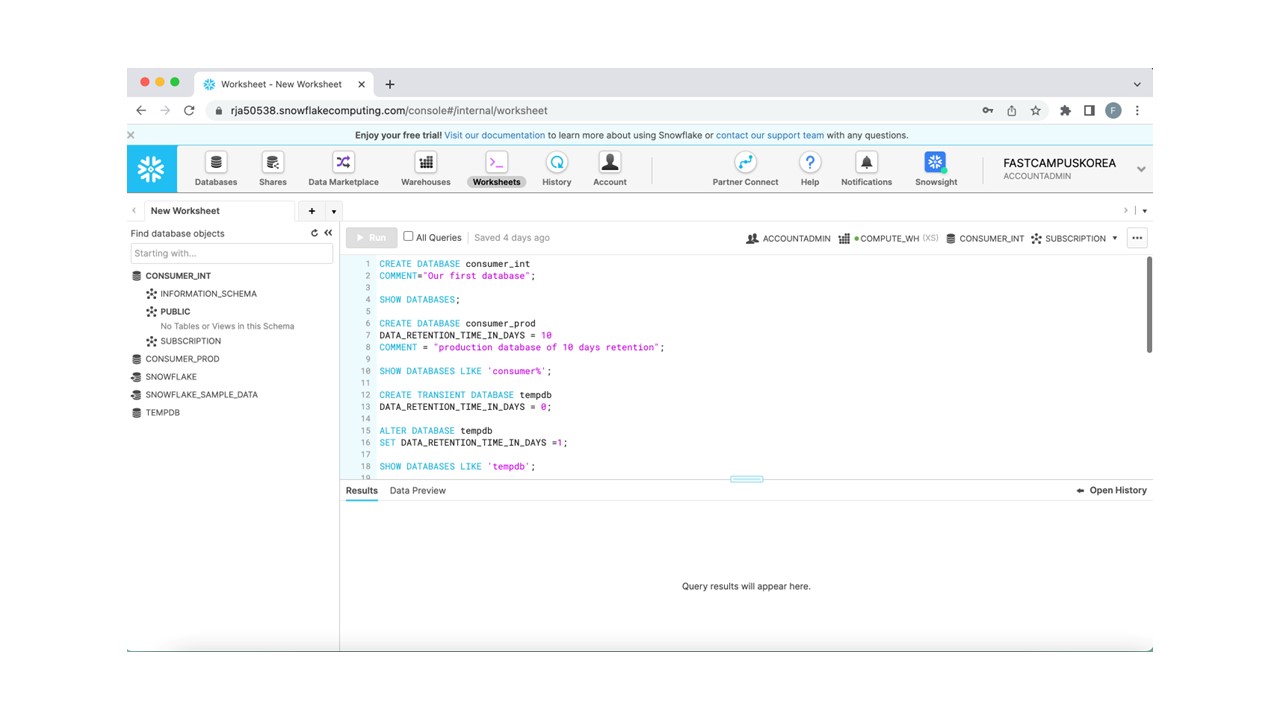Focus the Starting with search field

[232, 254]
